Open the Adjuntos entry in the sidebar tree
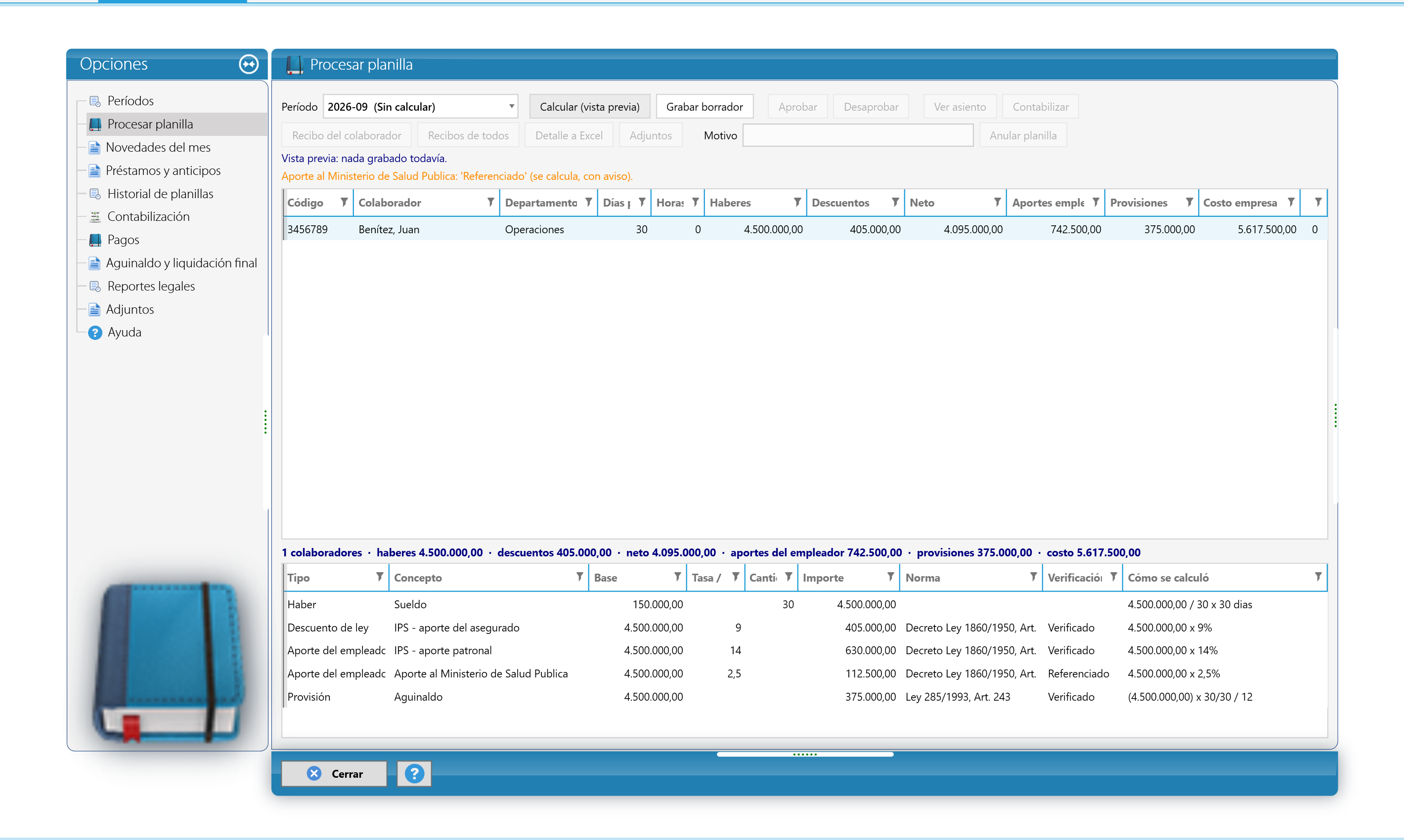Image resolution: width=1404 pixels, height=840 pixels. [x=130, y=309]
